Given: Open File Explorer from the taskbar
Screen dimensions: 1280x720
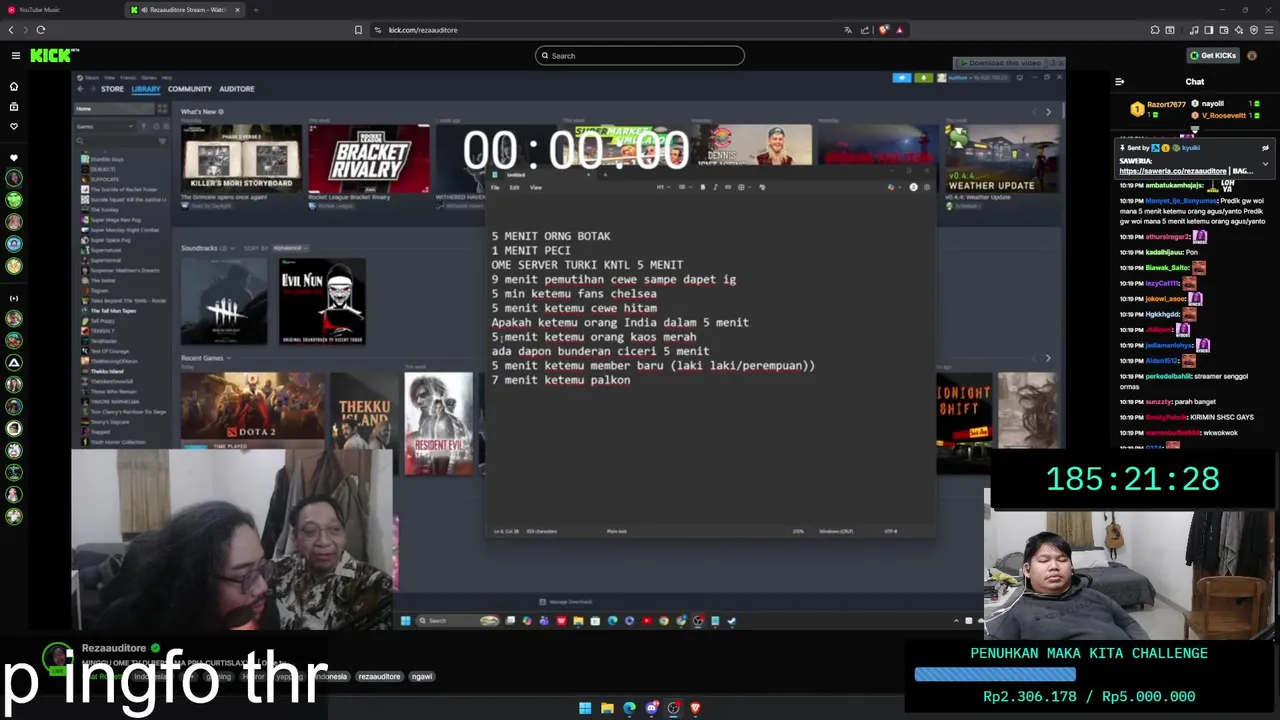Looking at the screenshot, I should [607, 708].
